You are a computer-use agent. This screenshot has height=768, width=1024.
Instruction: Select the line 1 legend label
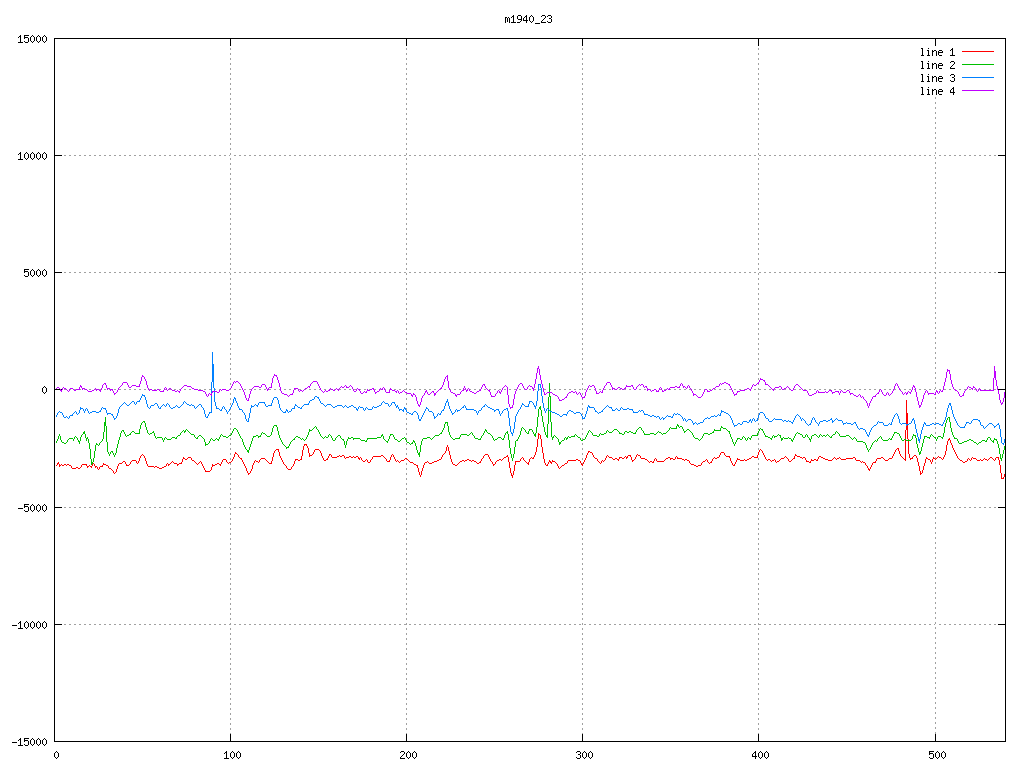937,52
